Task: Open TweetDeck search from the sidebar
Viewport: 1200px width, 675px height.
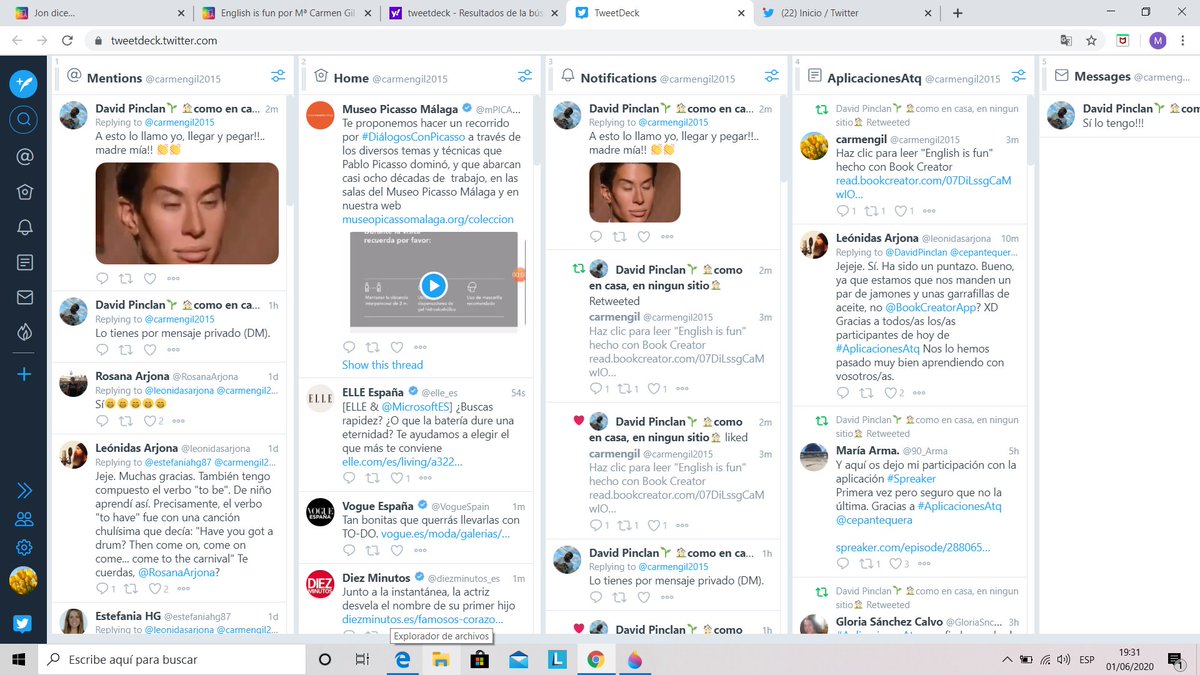Action: click(x=24, y=120)
